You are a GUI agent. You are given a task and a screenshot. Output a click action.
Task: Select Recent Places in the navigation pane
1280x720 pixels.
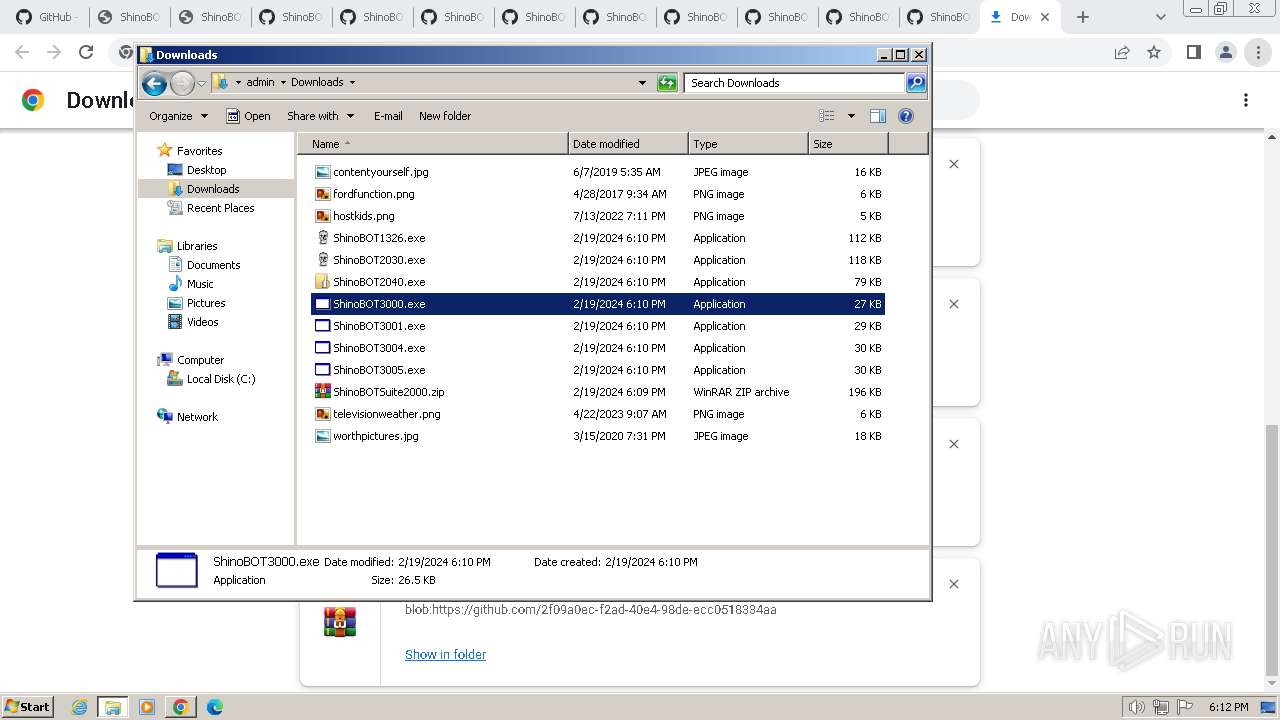click(x=220, y=208)
